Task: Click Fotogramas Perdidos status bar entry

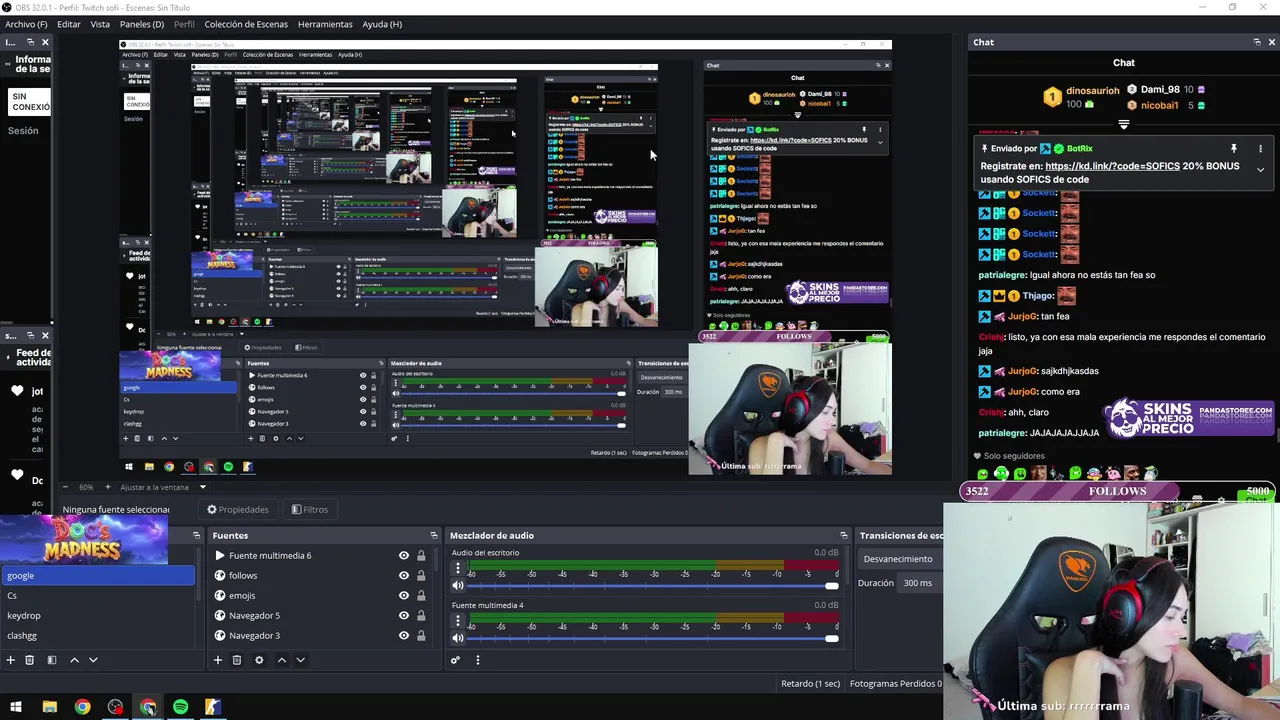Action: [896, 684]
